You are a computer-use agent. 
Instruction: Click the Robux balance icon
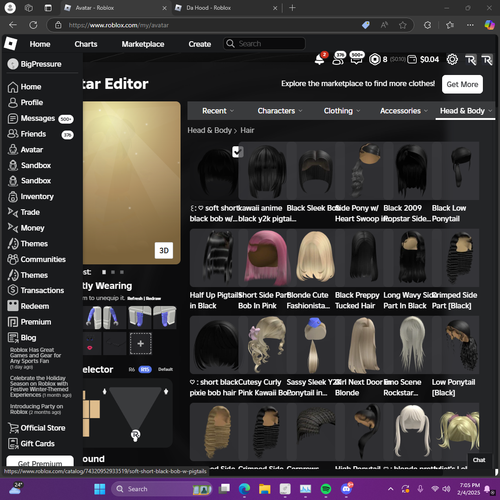[375, 59]
